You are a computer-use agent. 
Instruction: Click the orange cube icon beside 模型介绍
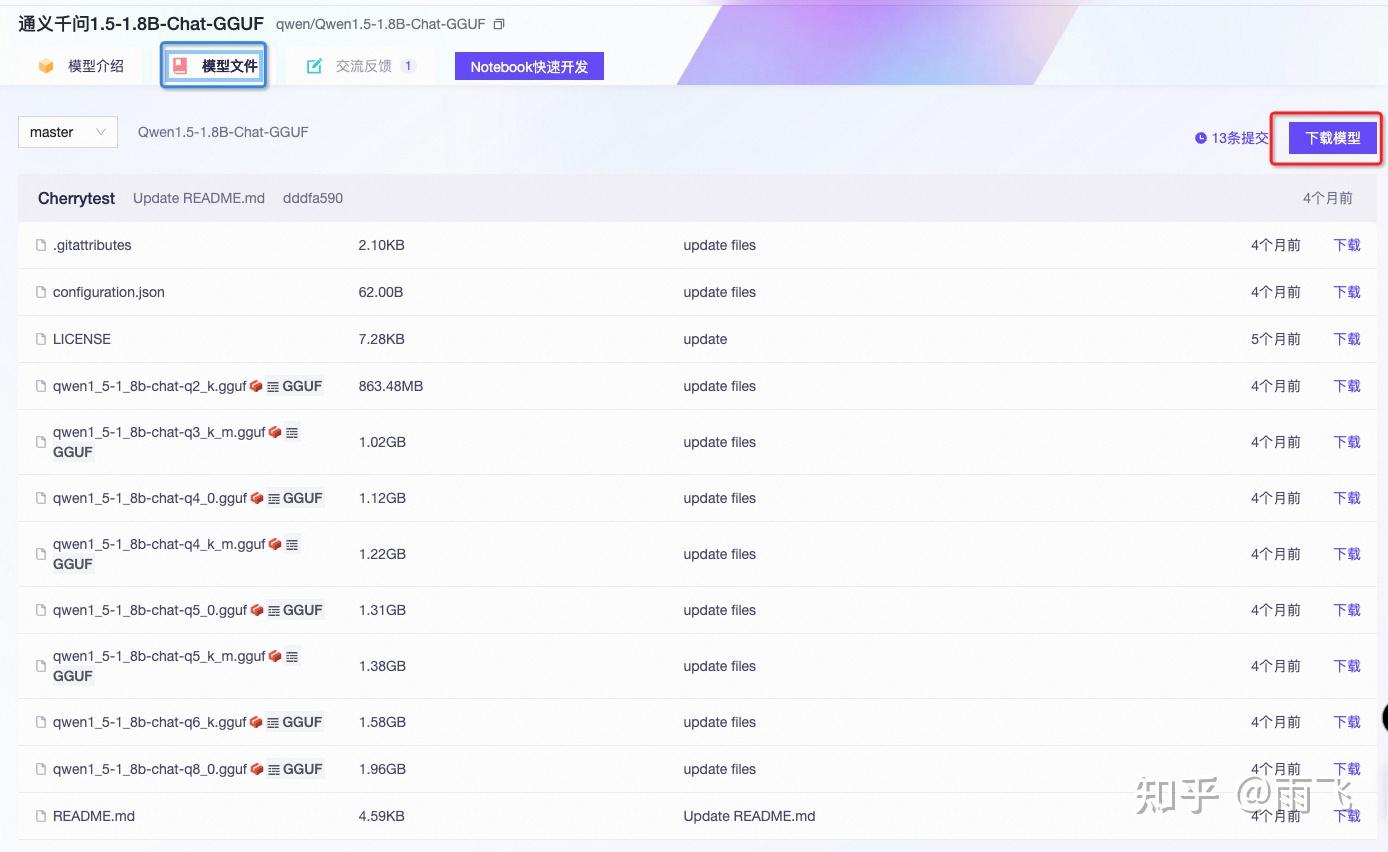[x=46, y=65]
